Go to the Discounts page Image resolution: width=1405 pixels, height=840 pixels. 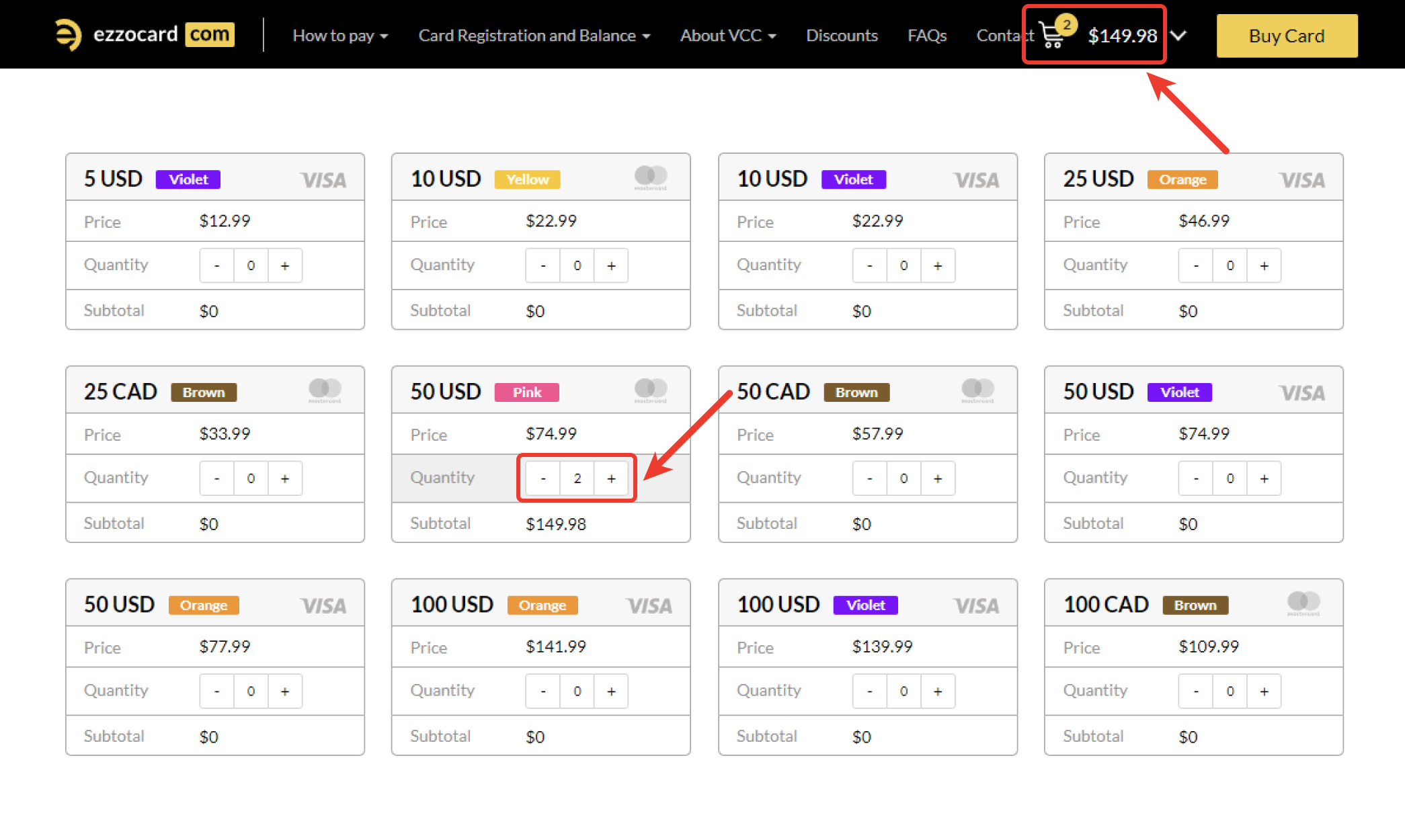(842, 36)
